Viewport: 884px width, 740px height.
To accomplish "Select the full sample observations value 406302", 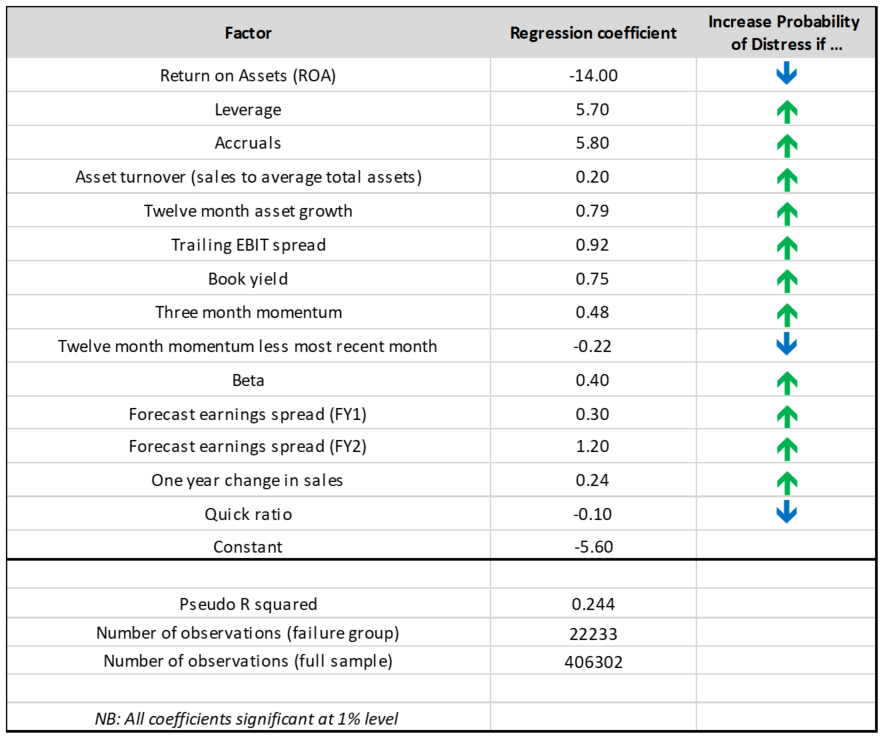I will tap(593, 661).
